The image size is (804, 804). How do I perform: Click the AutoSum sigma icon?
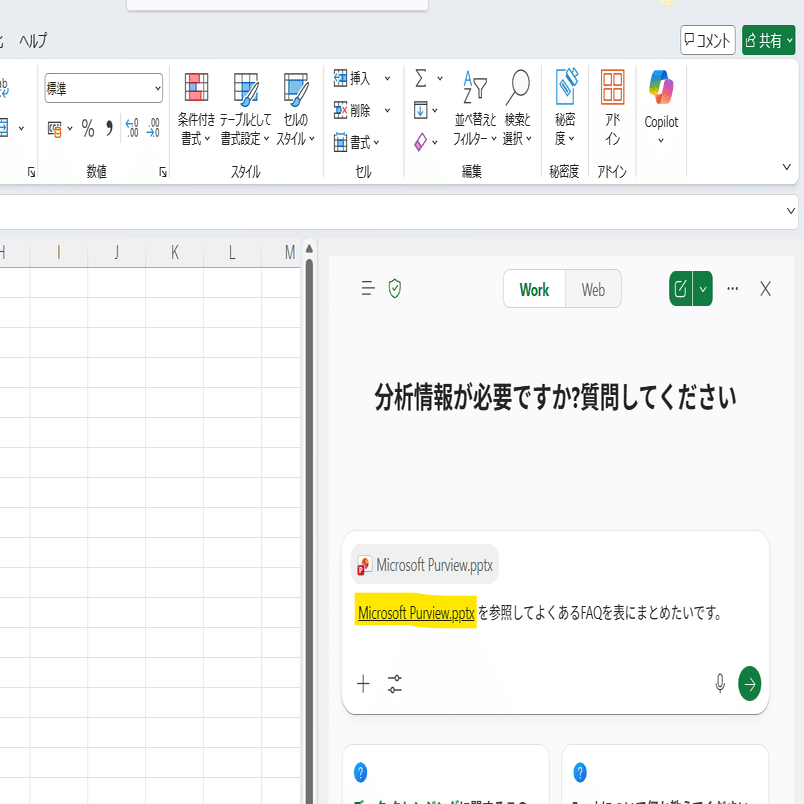(x=420, y=78)
